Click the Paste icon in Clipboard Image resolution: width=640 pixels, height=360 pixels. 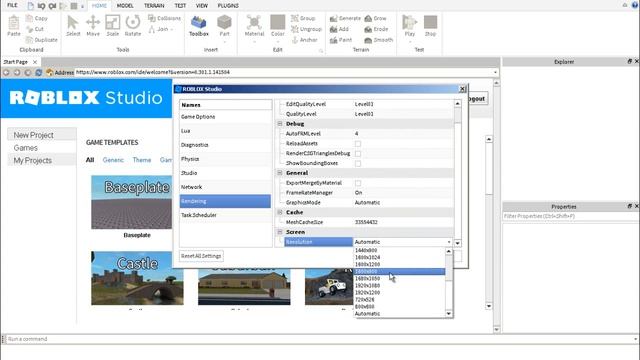coord(14,25)
